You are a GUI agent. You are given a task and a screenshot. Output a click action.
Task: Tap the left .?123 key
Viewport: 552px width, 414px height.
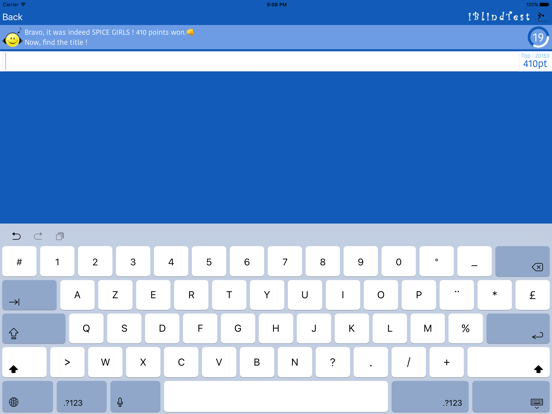point(82,396)
